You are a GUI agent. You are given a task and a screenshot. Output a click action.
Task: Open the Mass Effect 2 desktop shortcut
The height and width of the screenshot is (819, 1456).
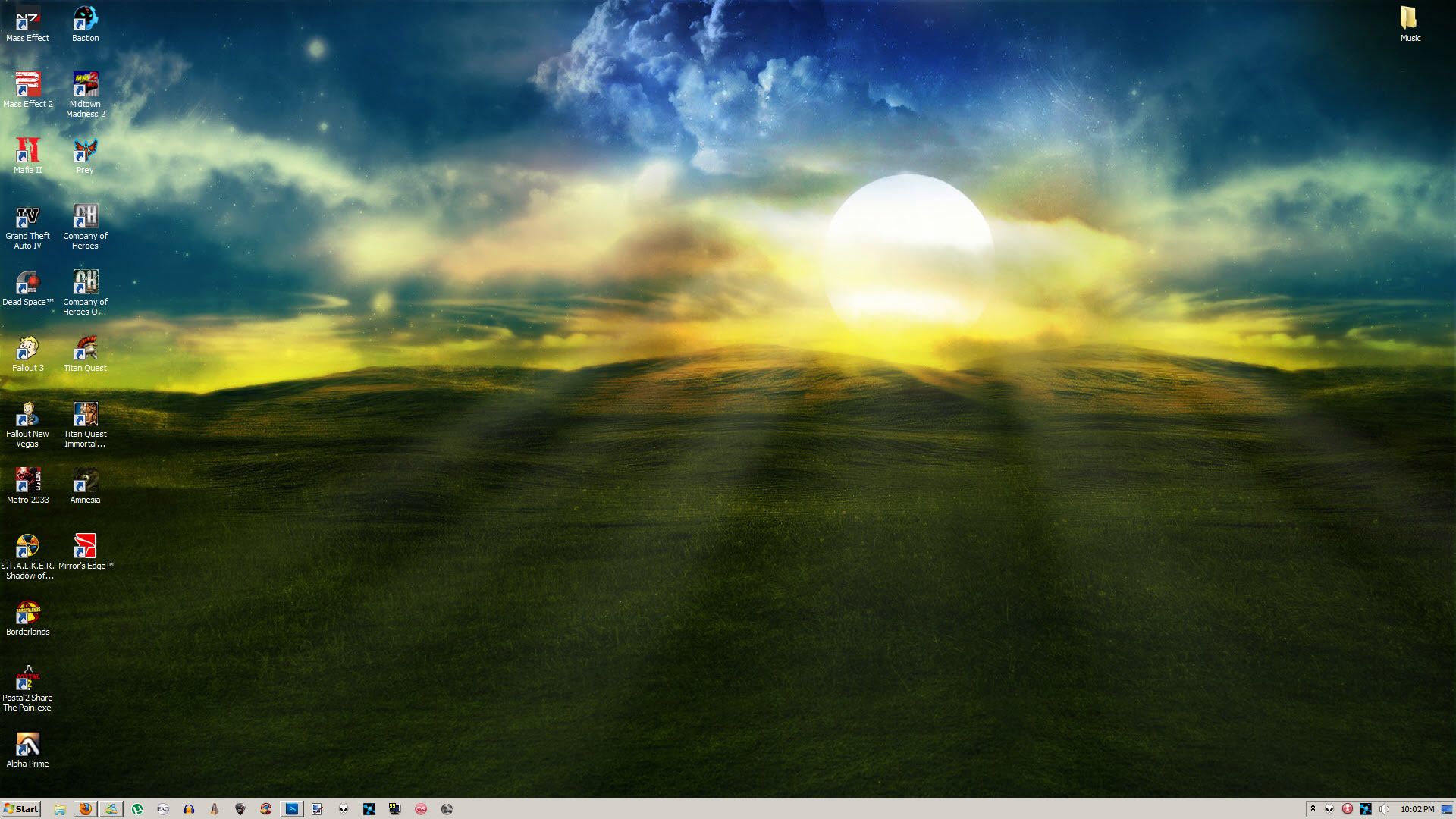[x=28, y=85]
